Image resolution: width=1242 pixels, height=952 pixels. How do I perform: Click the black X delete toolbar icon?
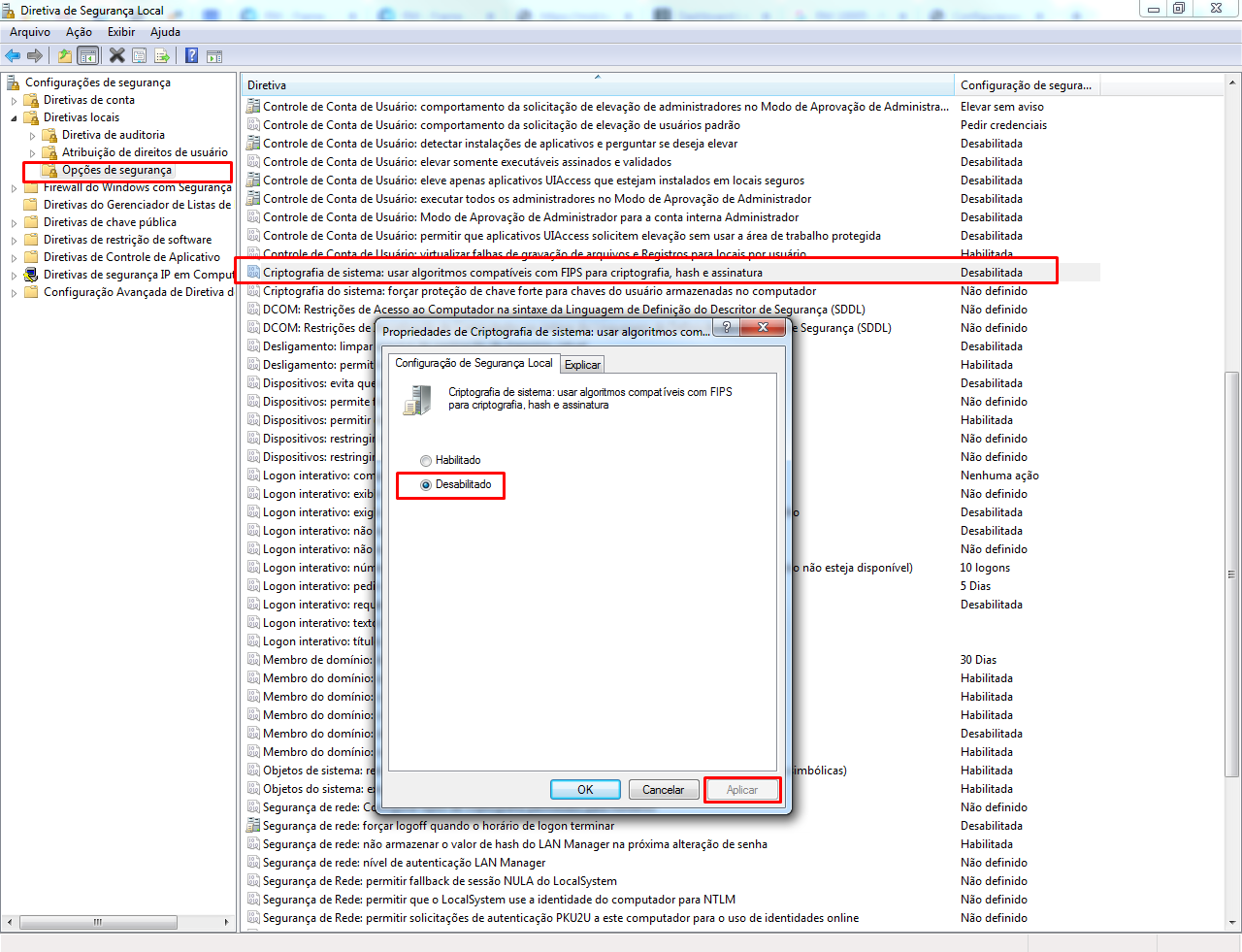[x=117, y=56]
